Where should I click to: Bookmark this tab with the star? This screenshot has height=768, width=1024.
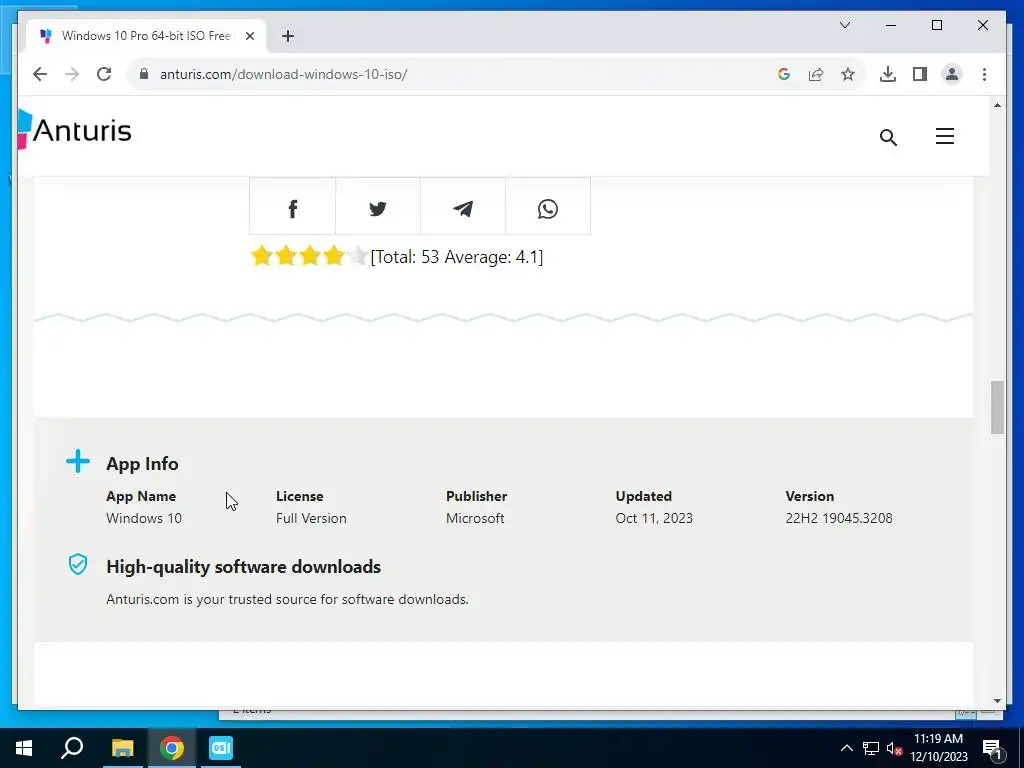pos(848,74)
